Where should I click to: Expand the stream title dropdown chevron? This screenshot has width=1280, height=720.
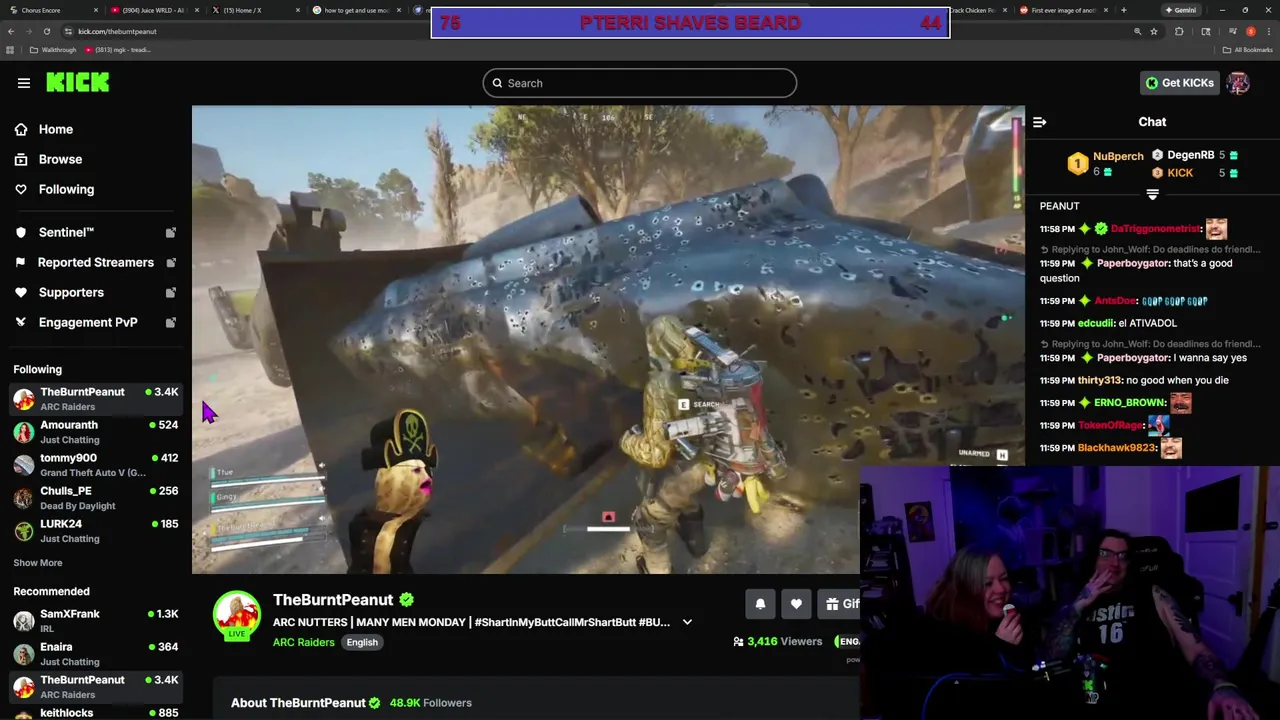[x=687, y=622]
